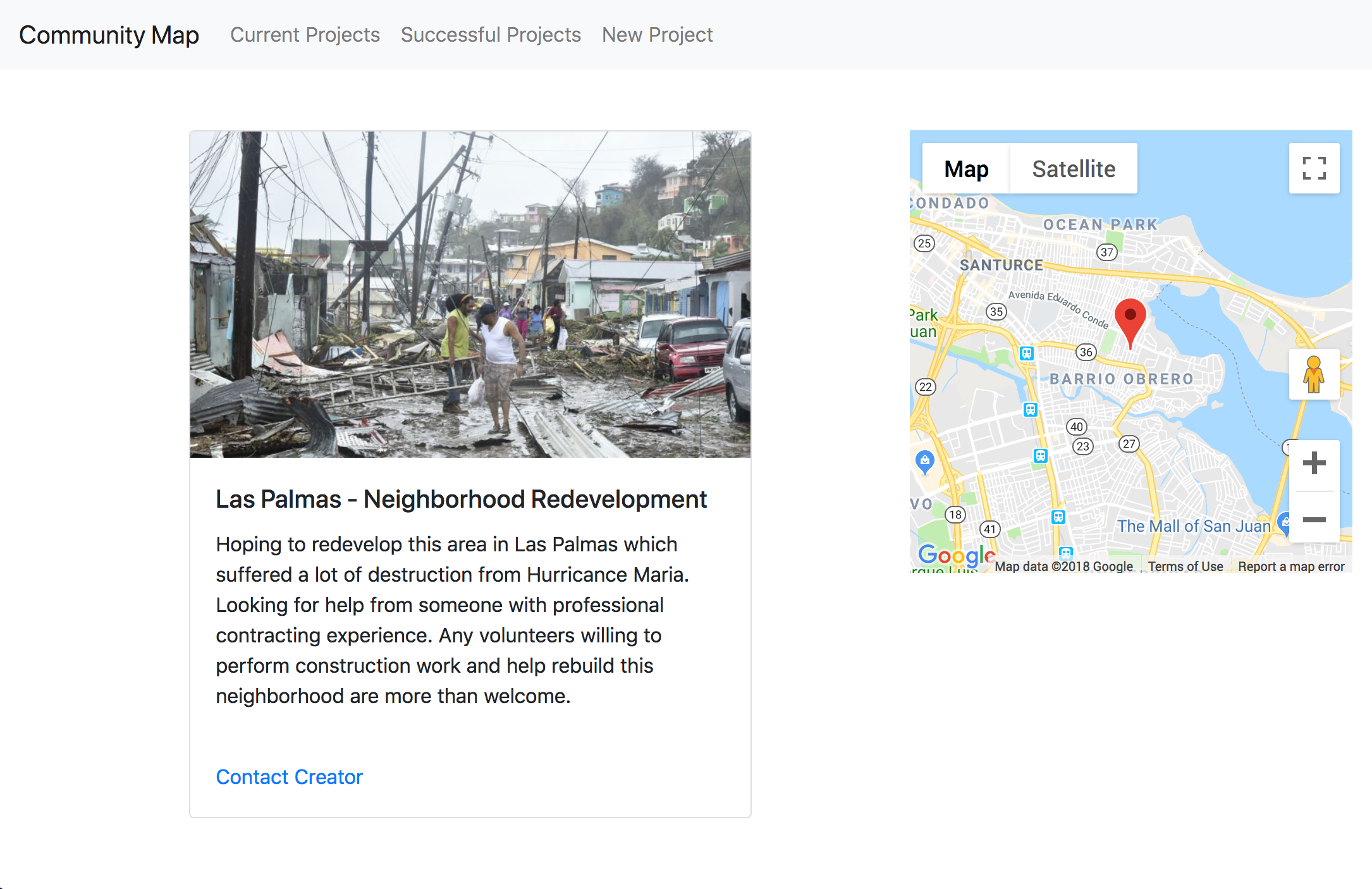Viewport: 1372px width, 889px height.
Task: Click Report a map error
Action: coord(1290,567)
